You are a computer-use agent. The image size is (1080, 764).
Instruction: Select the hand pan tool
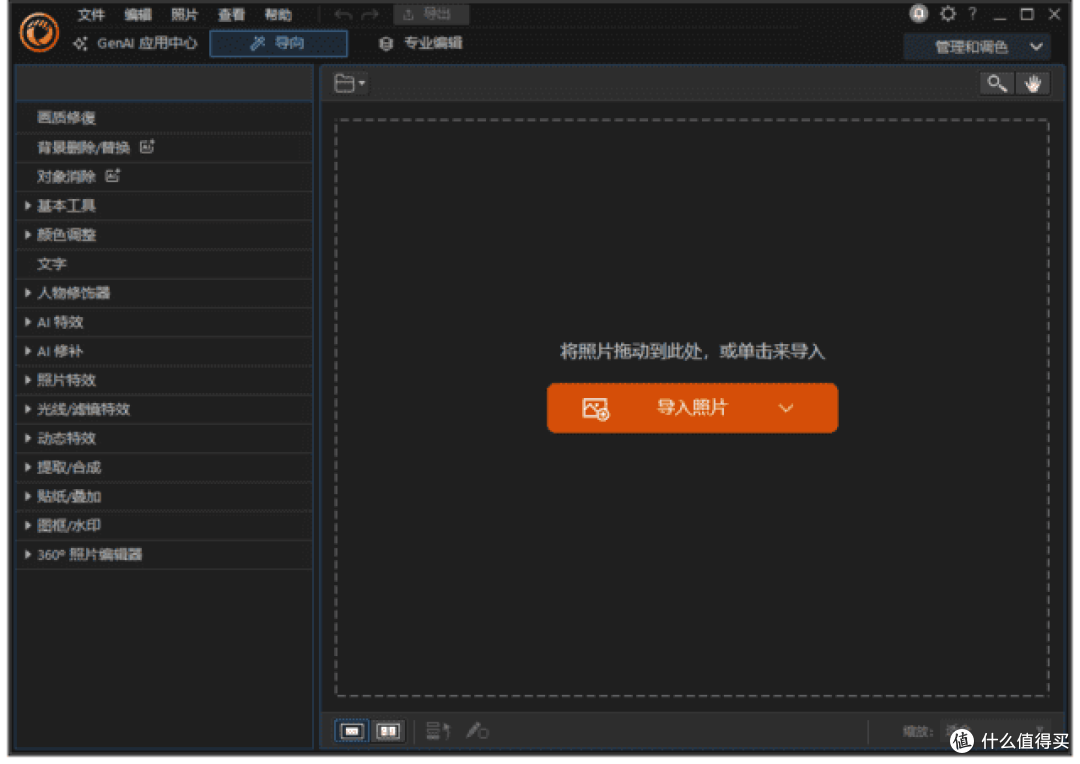tap(1032, 84)
